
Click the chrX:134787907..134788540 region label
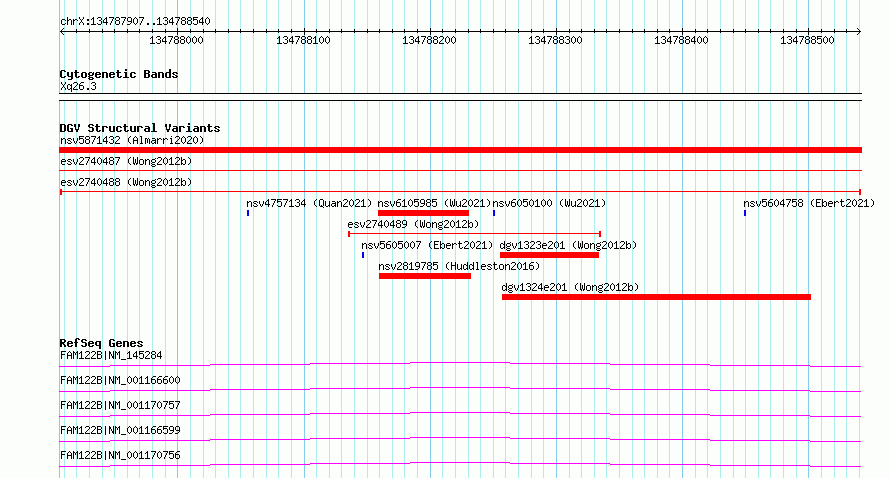135,22
